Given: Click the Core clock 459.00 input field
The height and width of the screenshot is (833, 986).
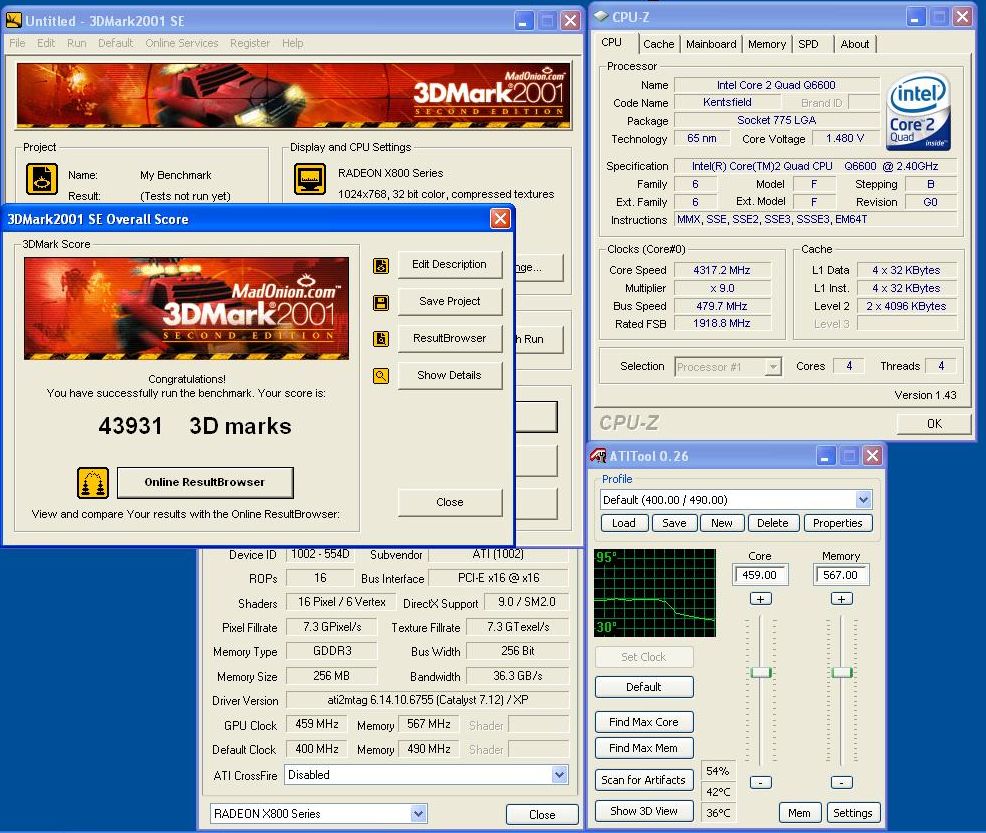Looking at the screenshot, I should pyautogui.click(x=760, y=575).
